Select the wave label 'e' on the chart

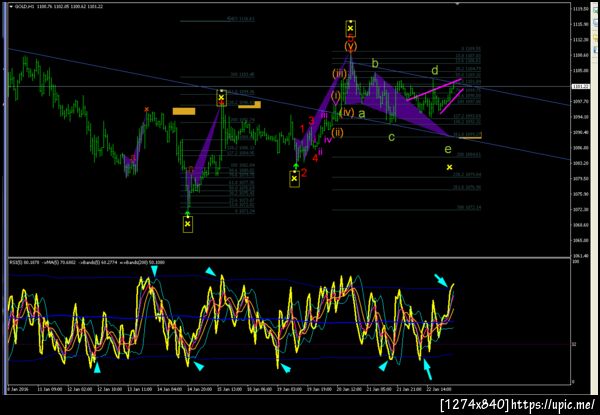[448, 150]
